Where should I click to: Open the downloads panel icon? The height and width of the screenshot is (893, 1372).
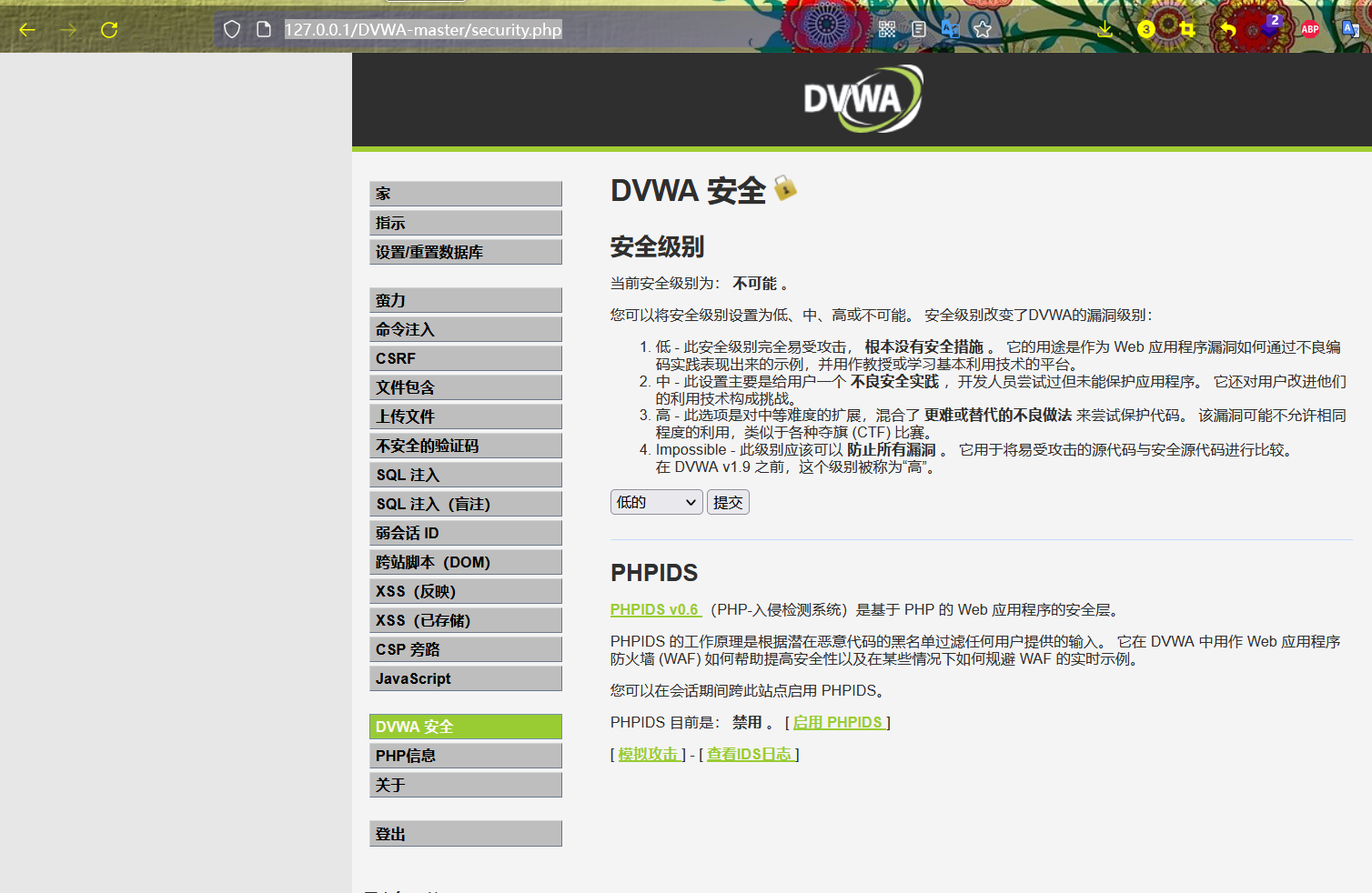click(x=1105, y=28)
